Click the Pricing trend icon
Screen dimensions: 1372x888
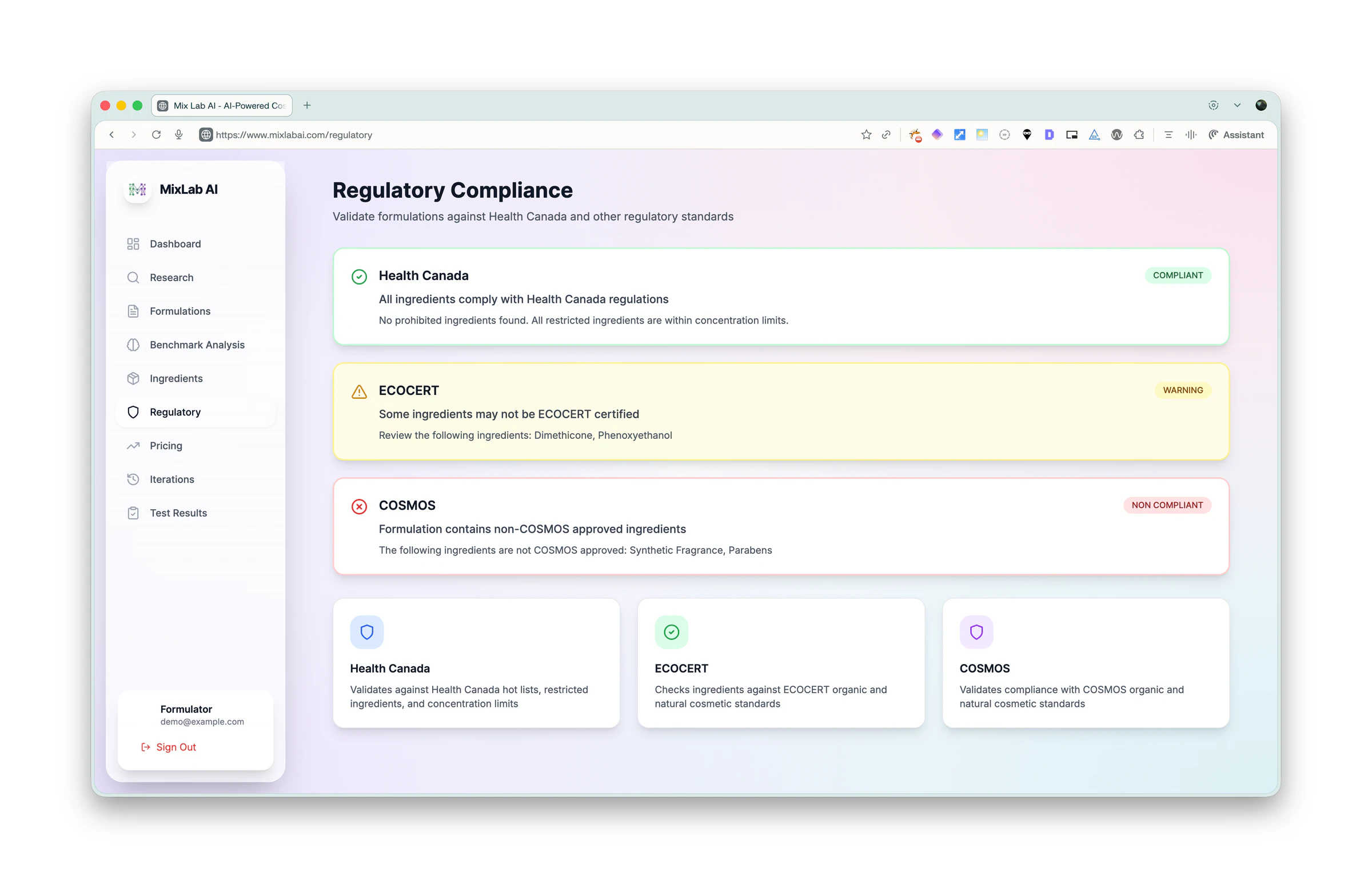tap(133, 446)
